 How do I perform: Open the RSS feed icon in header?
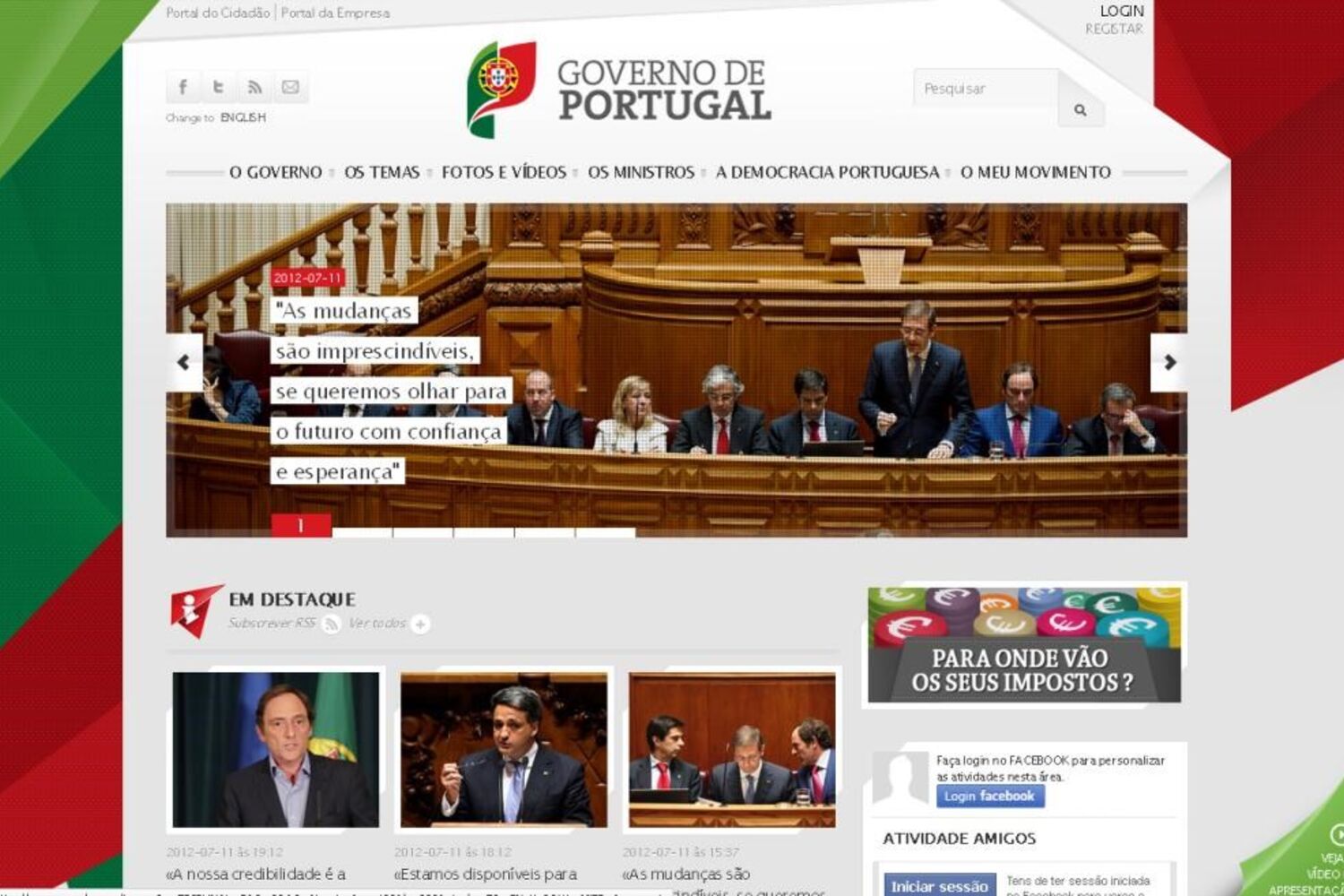pos(254,87)
